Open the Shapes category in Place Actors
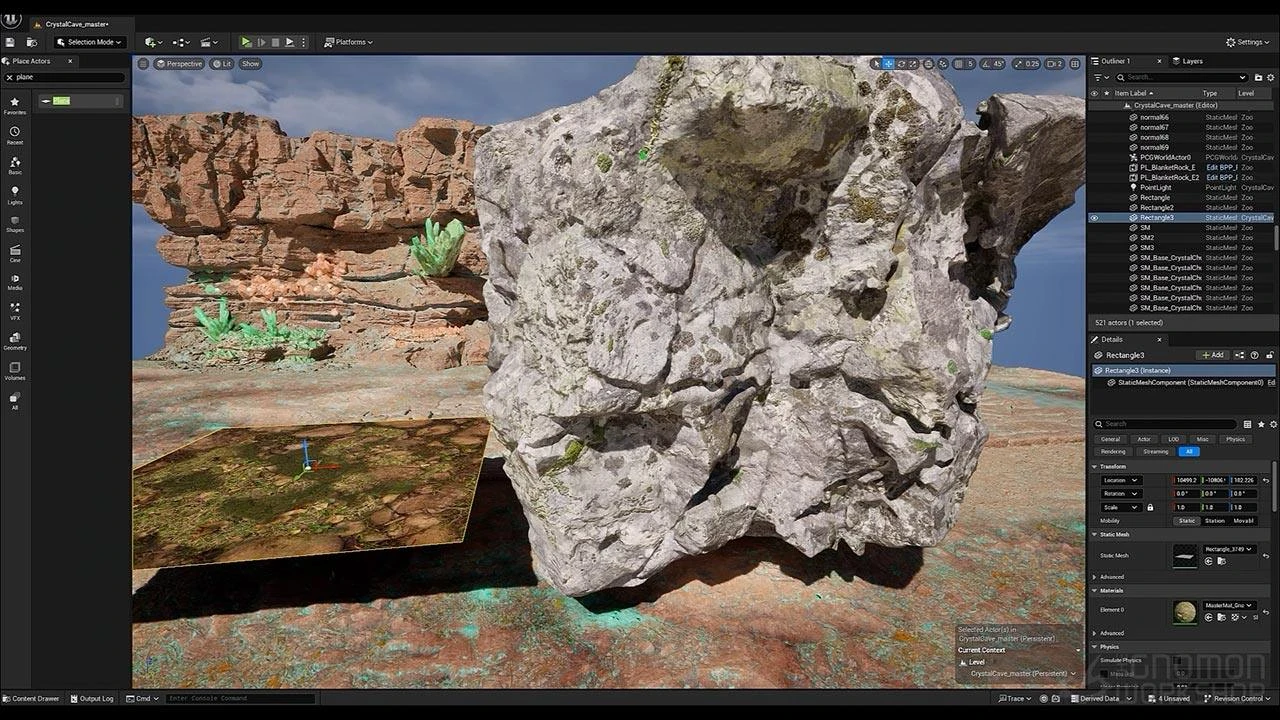Viewport: 1280px width, 720px height. 15,223
